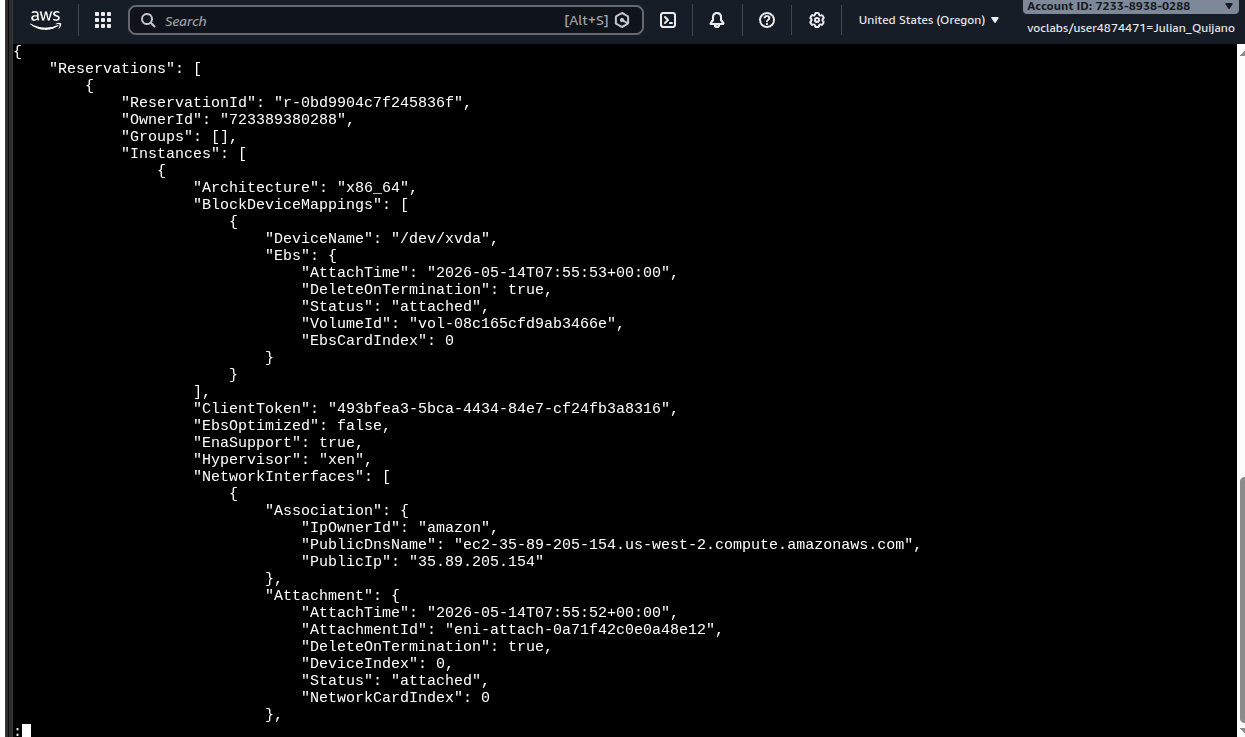Screen dimensions: 1245x737
Task: Open the Amazon Q assistant icon in search bar
Action: [622, 20]
